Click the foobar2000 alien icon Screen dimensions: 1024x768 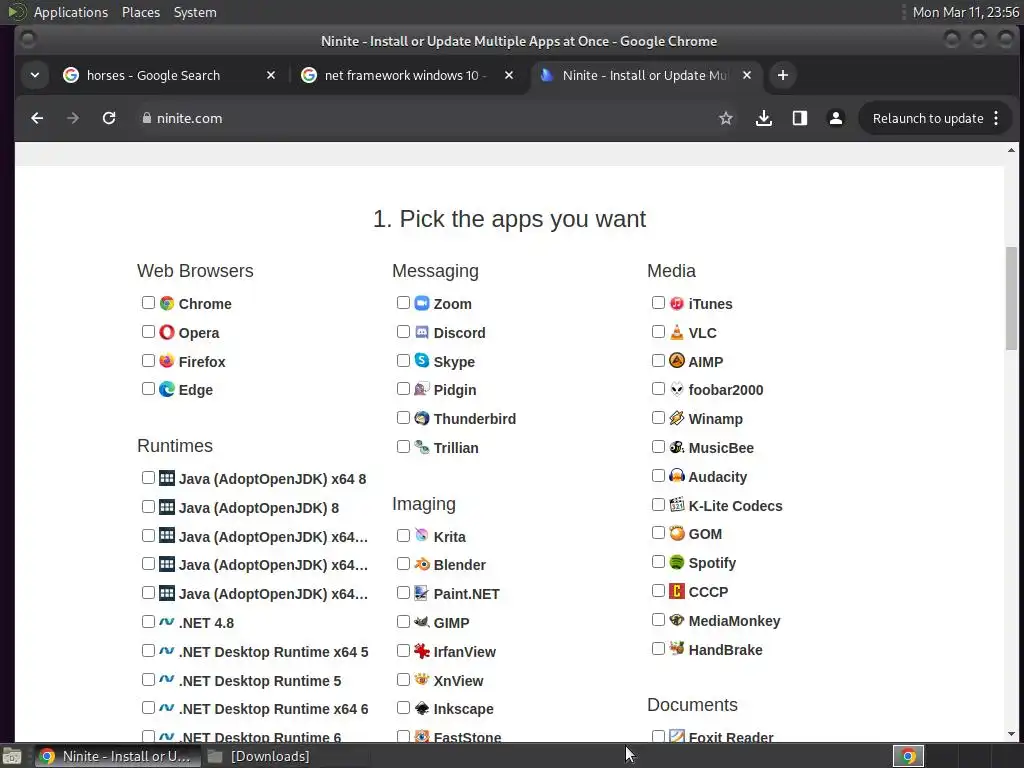[x=677, y=389]
